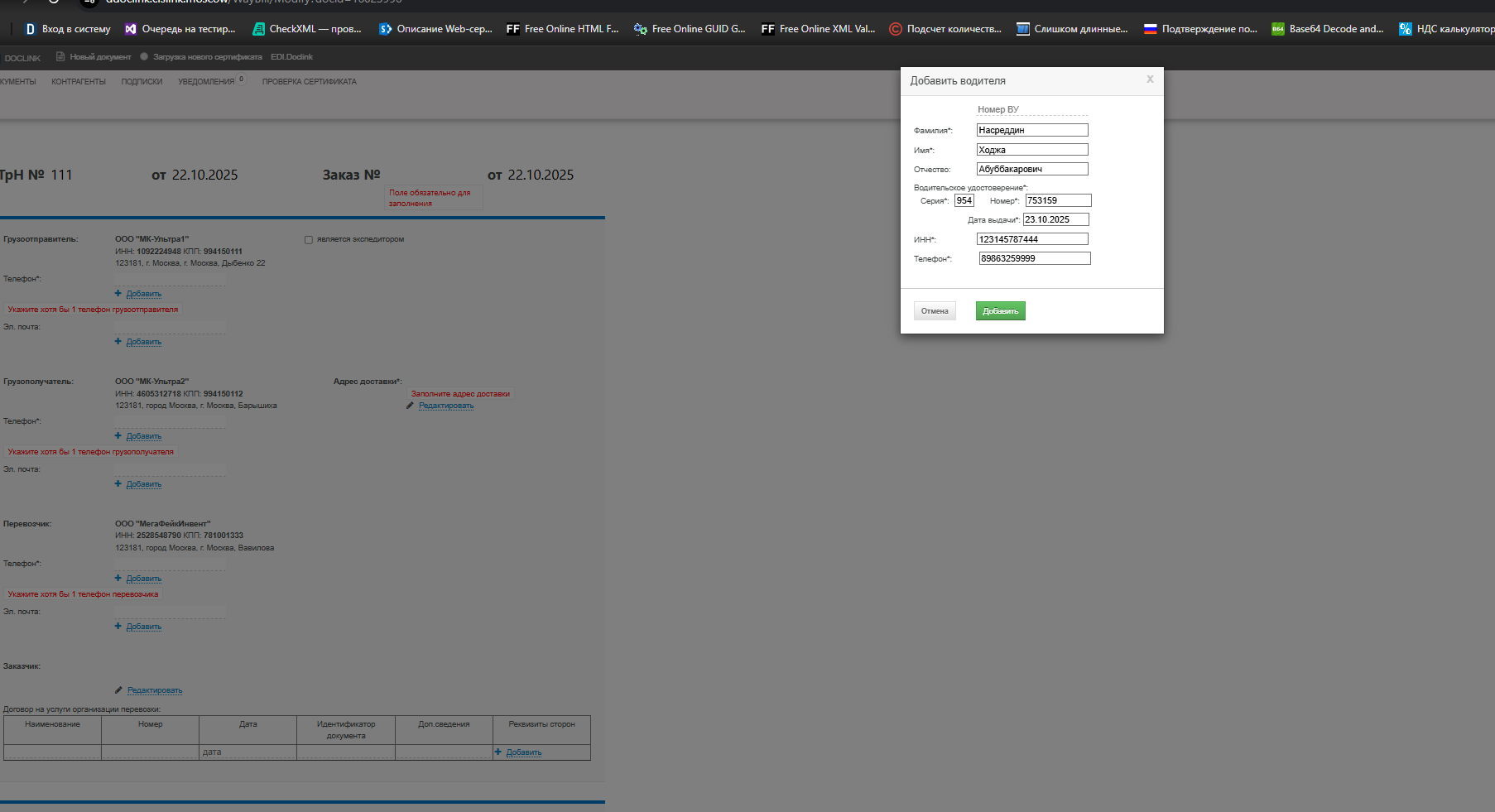
Task: Click the Заказ date 22.10.2025
Action: coord(541,175)
